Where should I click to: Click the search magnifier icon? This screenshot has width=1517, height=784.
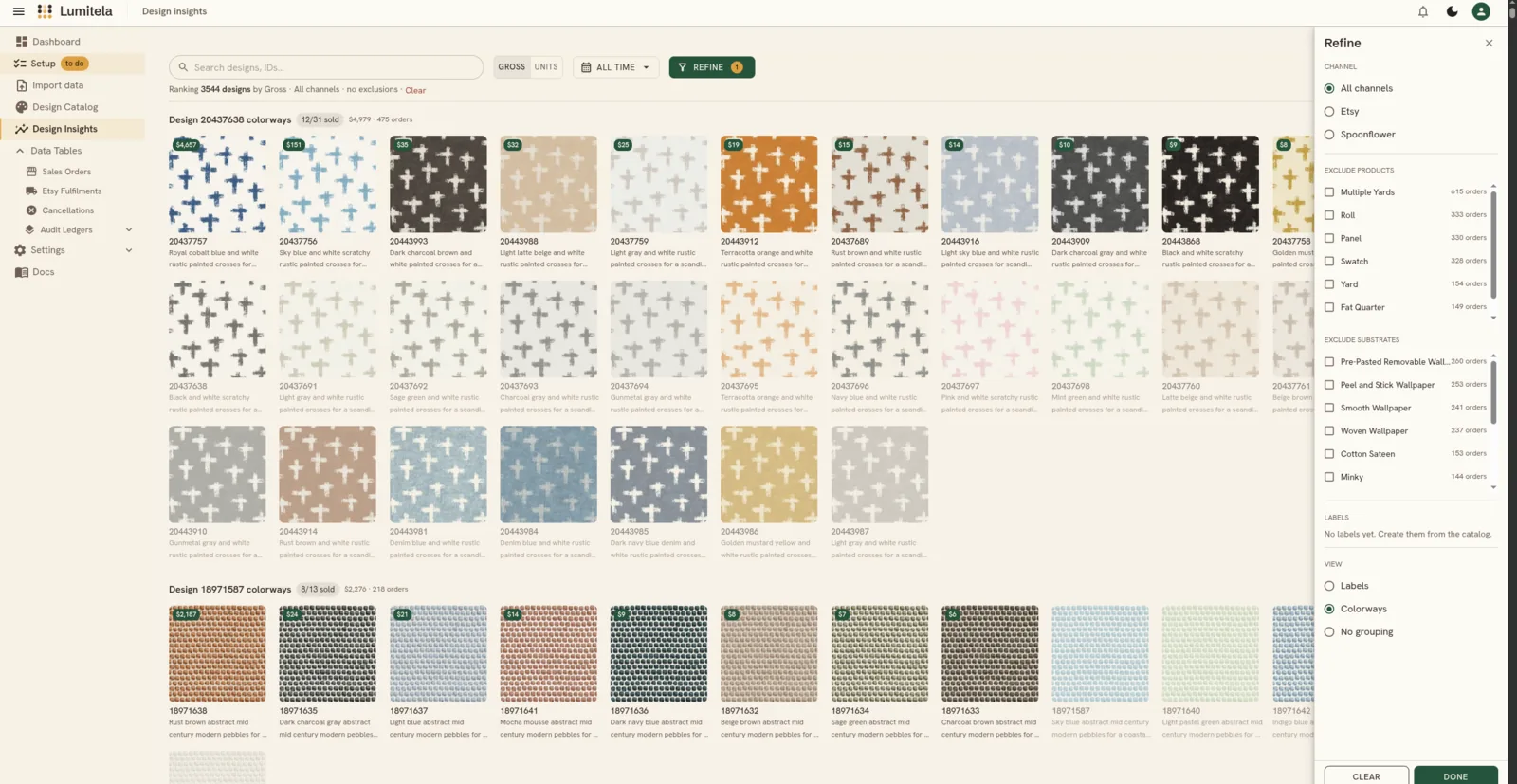pyautogui.click(x=183, y=67)
